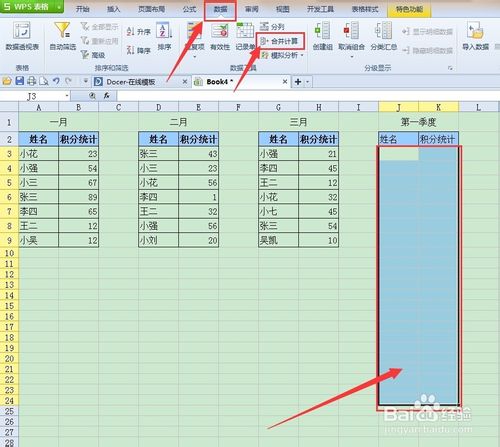
Task: Select cell 吴凯 in March table
Action: point(279,240)
